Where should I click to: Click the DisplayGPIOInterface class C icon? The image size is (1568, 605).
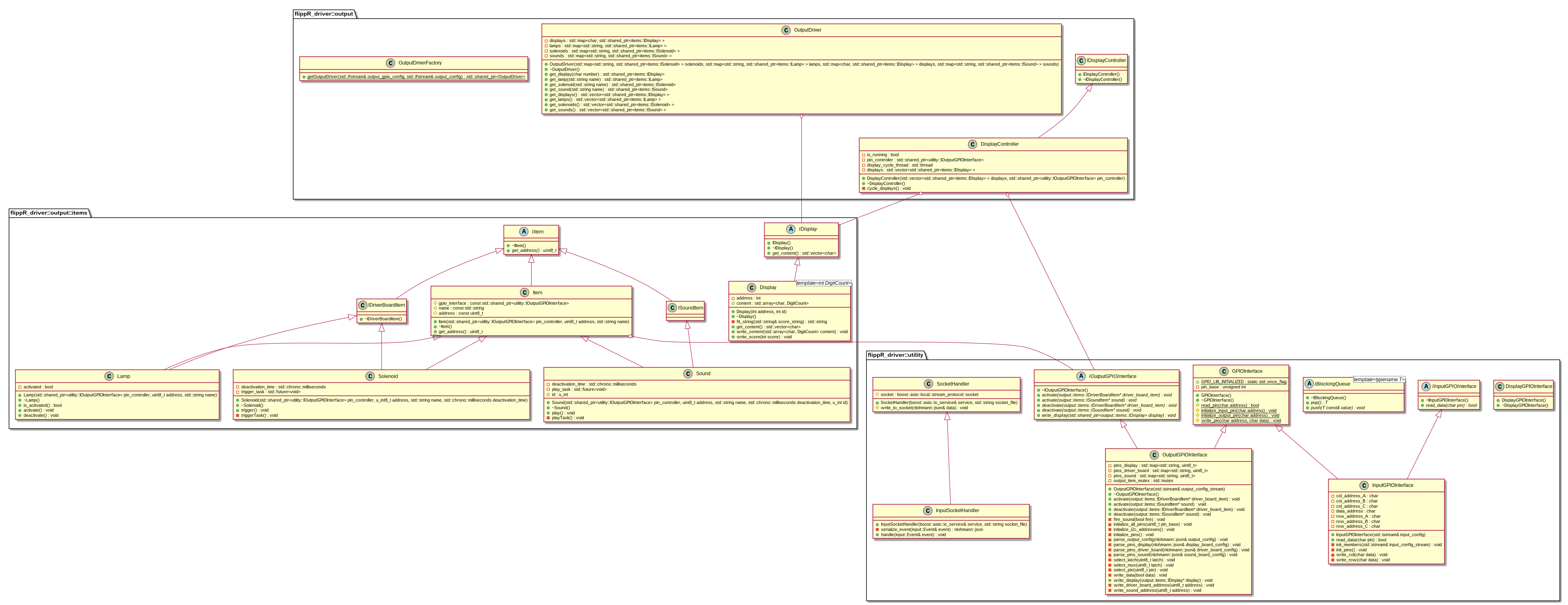point(1500,386)
